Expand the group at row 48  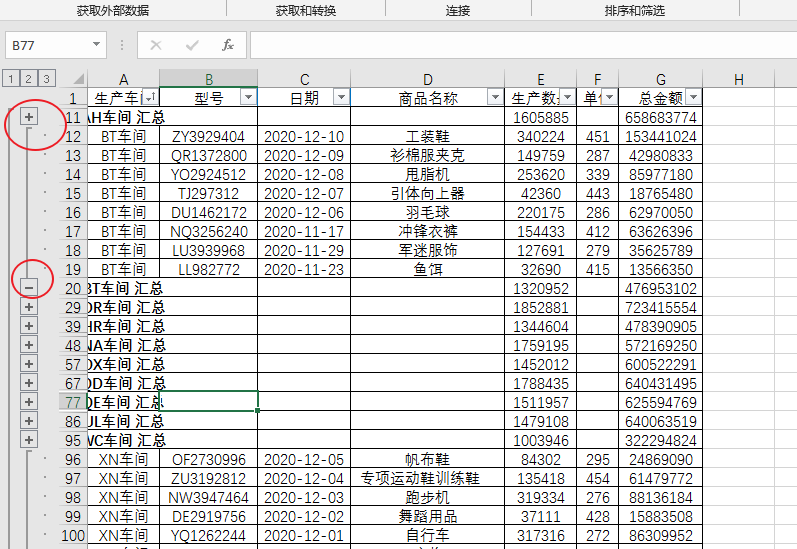[29, 345]
